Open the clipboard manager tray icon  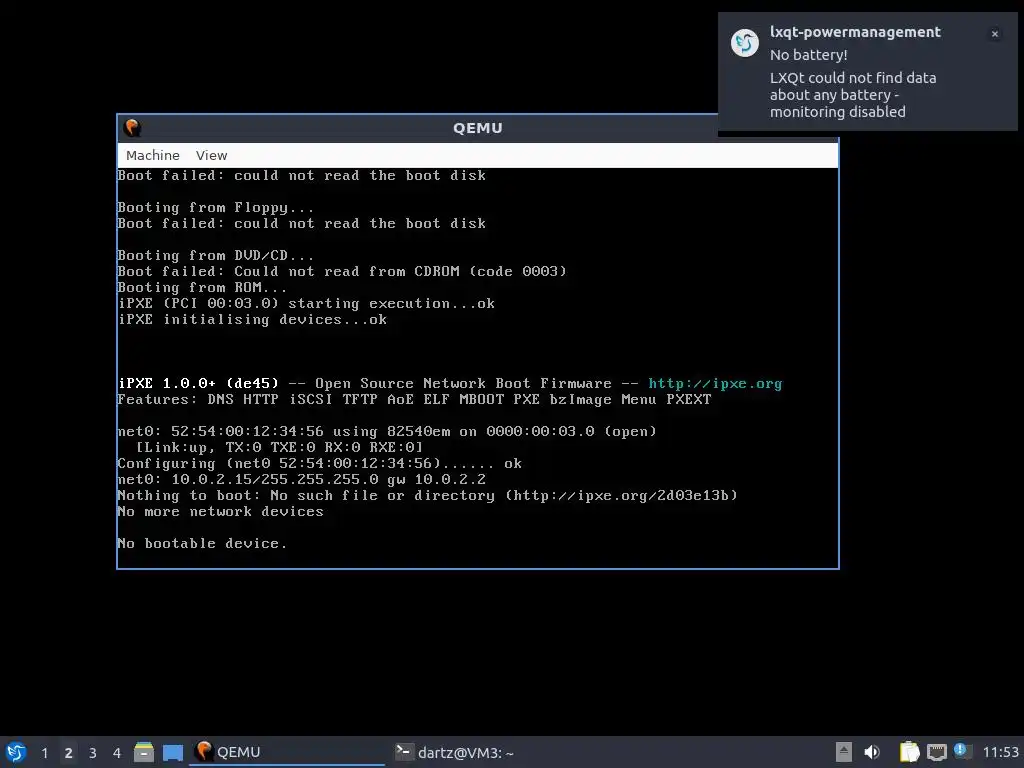909,752
